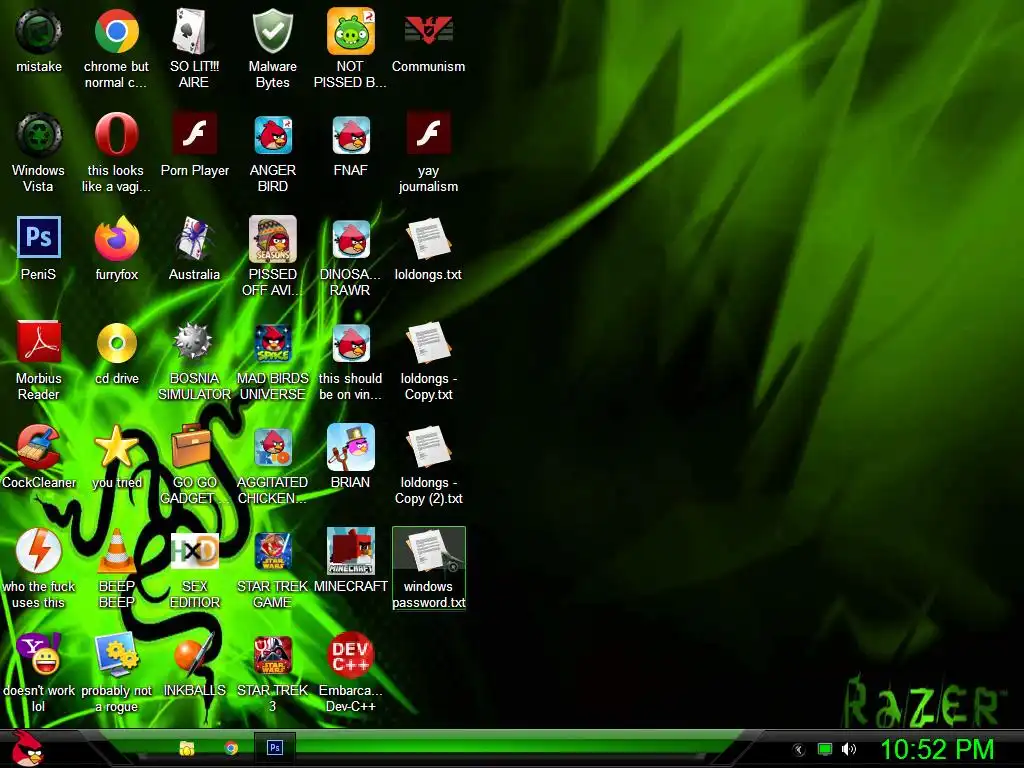Screen dimensions: 1024x768
Task: Switch to Photoshop in the taskbar
Action: click(275, 748)
